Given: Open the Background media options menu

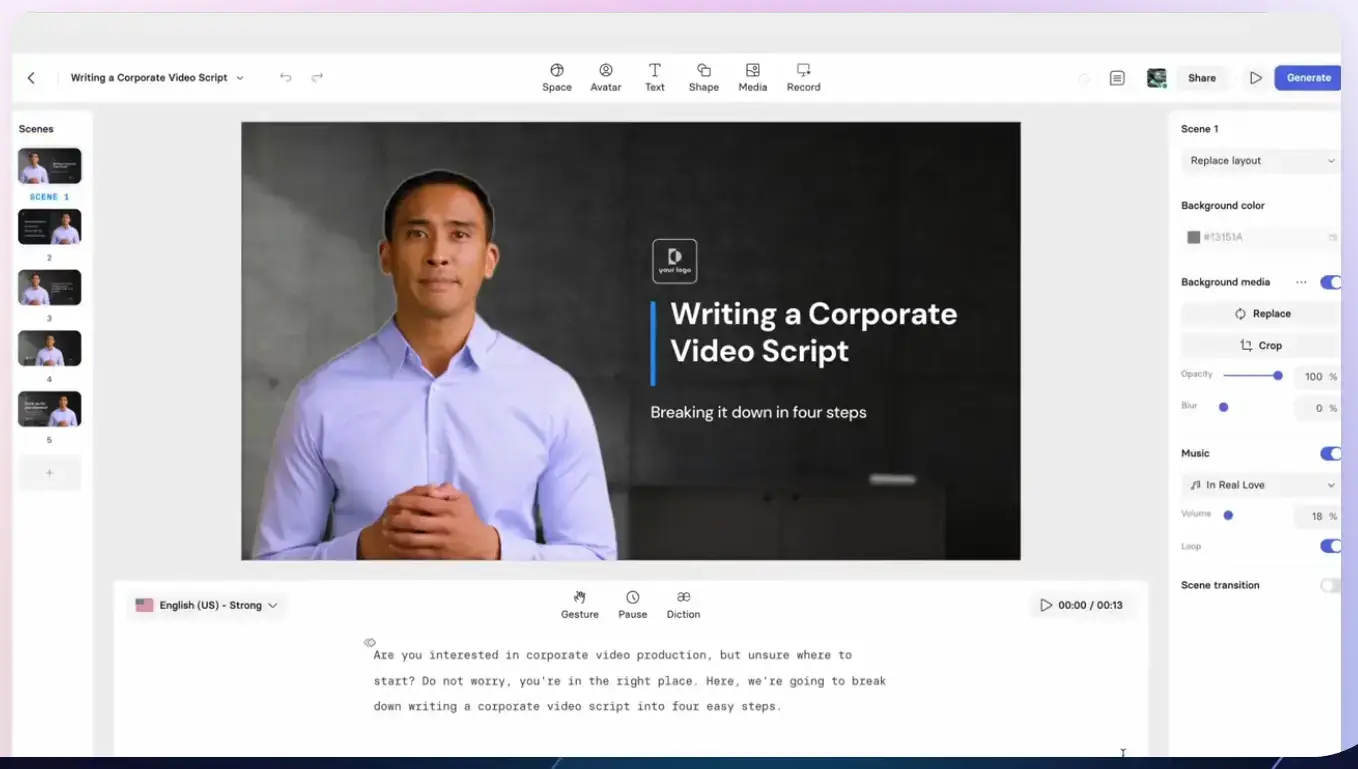Looking at the screenshot, I should 1302,282.
